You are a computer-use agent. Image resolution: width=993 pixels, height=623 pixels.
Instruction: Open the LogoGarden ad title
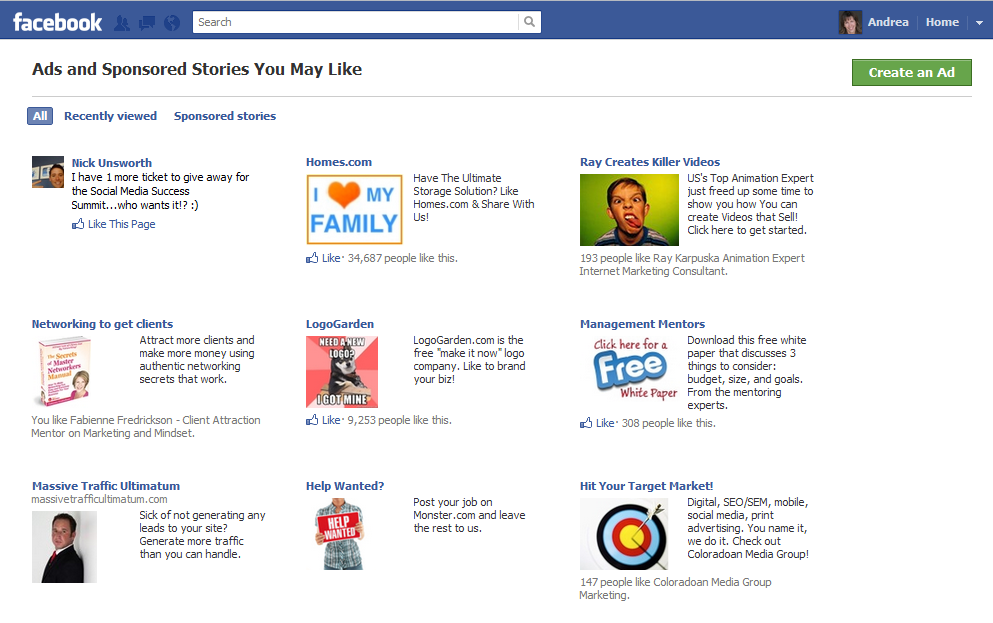[339, 324]
